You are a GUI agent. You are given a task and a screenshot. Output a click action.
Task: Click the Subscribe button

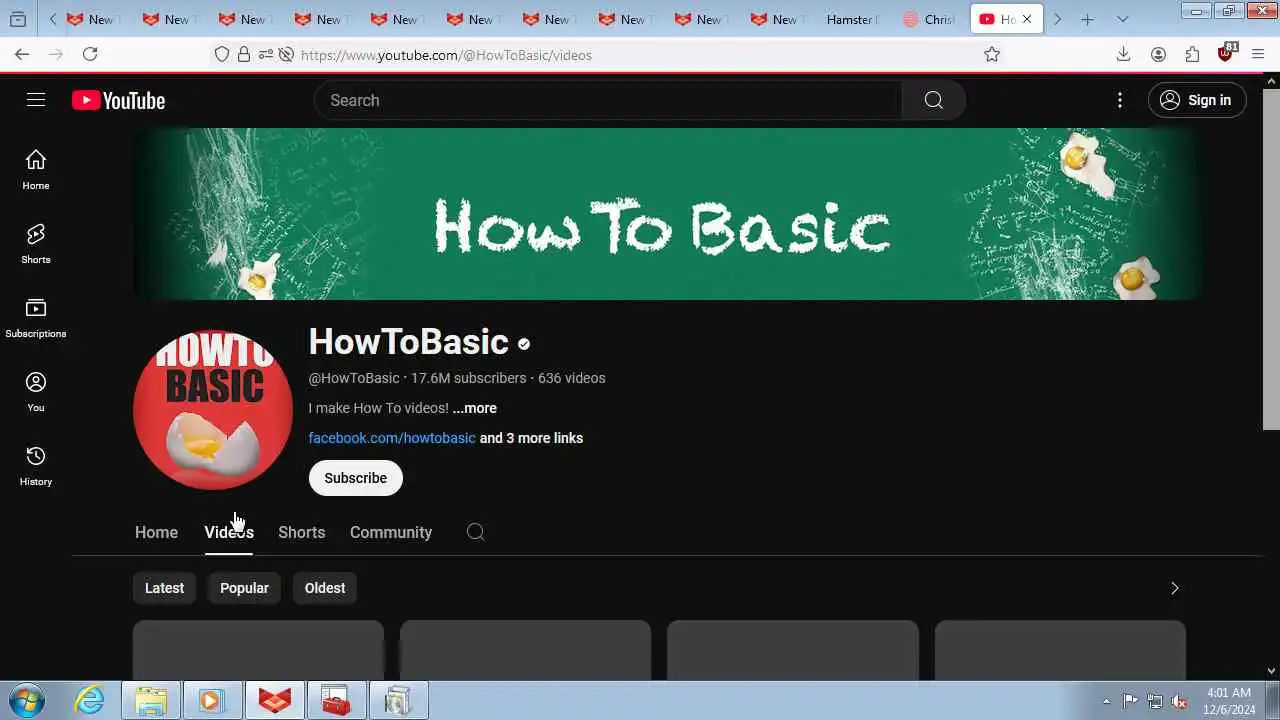point(355,478)
